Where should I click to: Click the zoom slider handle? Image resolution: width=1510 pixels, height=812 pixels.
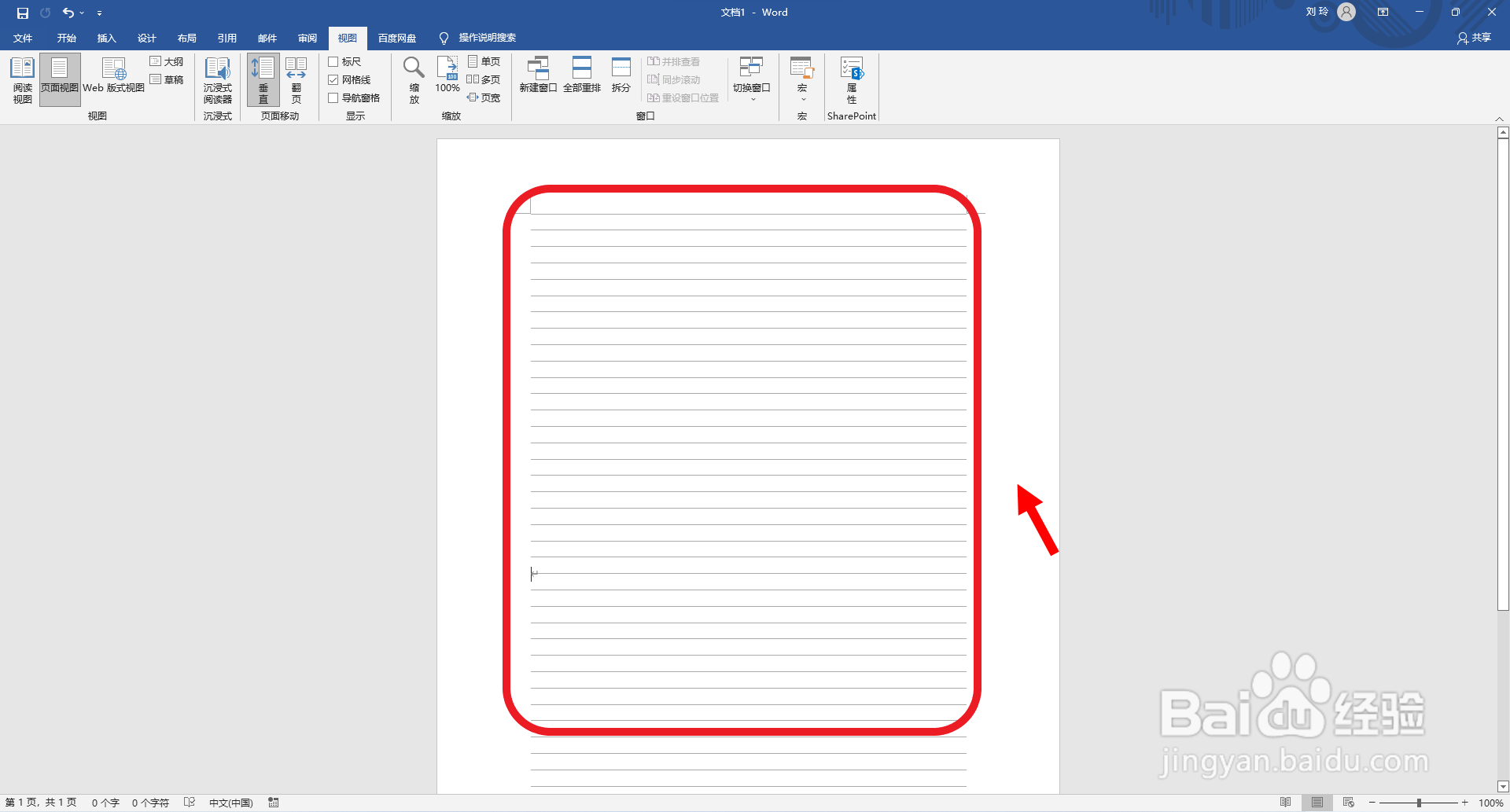[1419, 803]
